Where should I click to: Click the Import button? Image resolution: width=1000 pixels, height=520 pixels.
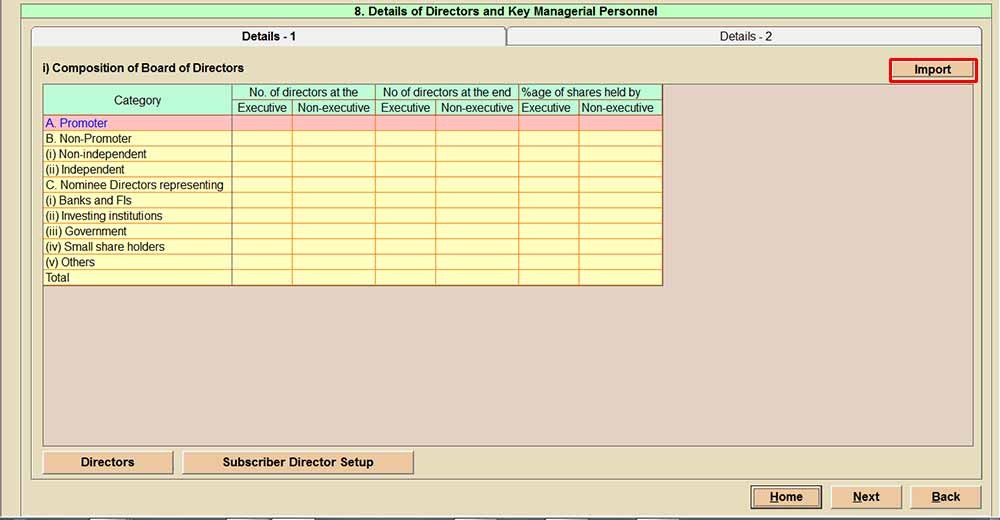coord(932,70)
